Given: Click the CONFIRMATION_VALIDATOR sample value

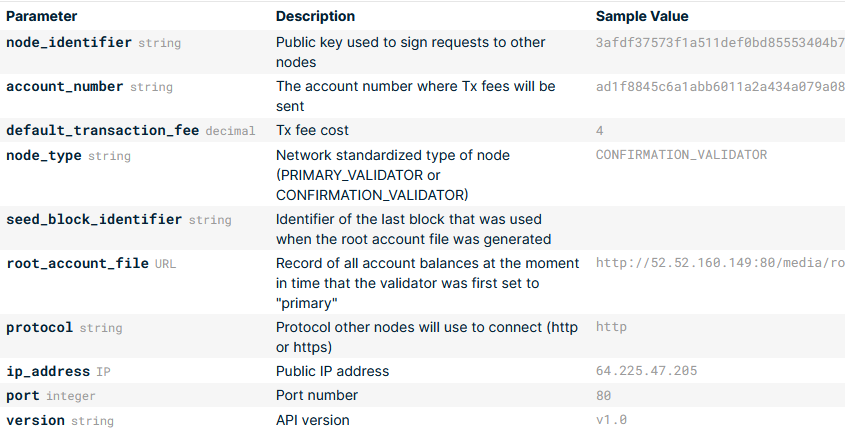Looking at the screenshot, I should pyautogui.click(x=681, y=155).
